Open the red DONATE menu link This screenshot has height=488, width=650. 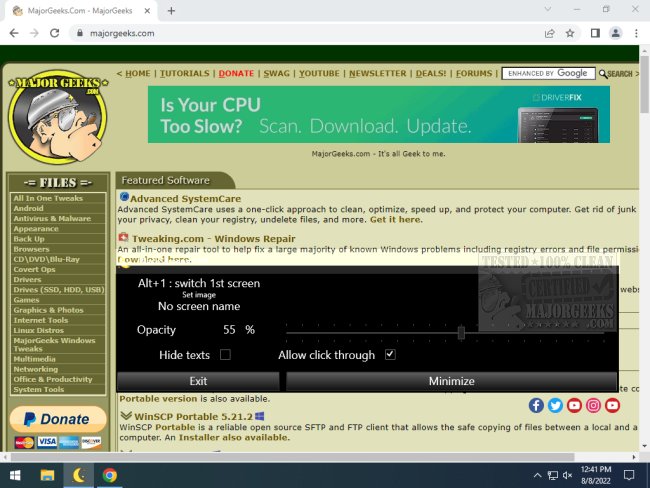click(236, 73)
